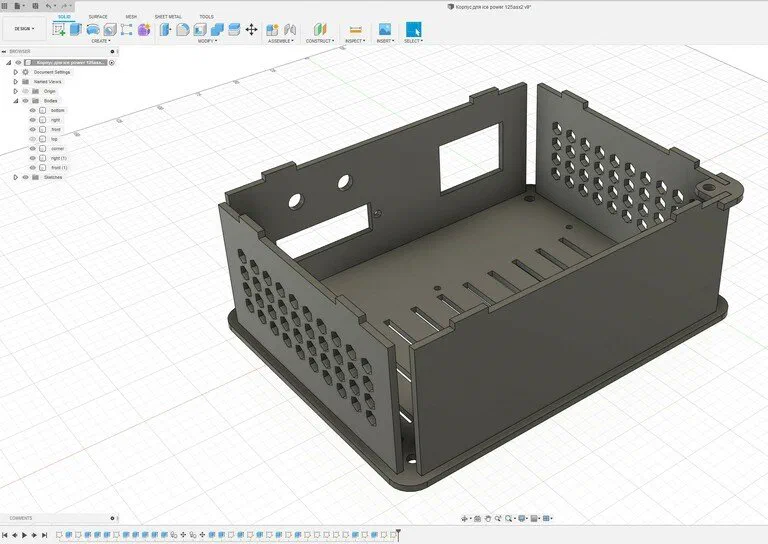Expand the Named Views node
Viewport: 768px width, 544px height.
coord(16,82)
